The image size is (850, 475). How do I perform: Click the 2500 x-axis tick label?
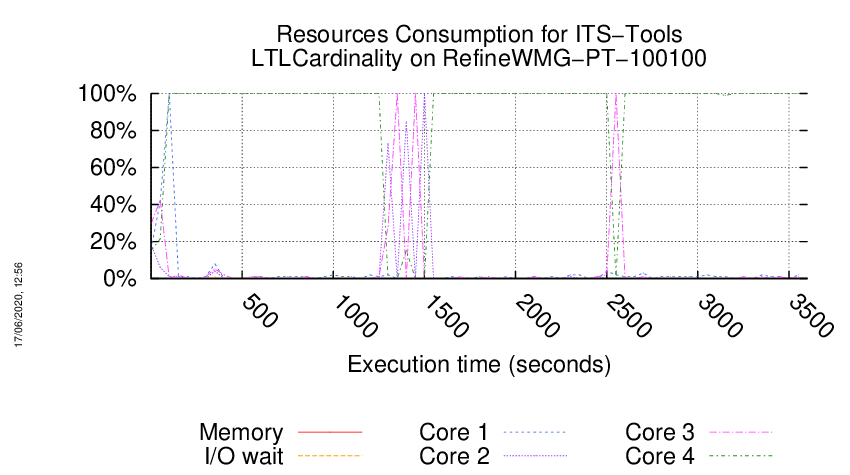point(628,316)
